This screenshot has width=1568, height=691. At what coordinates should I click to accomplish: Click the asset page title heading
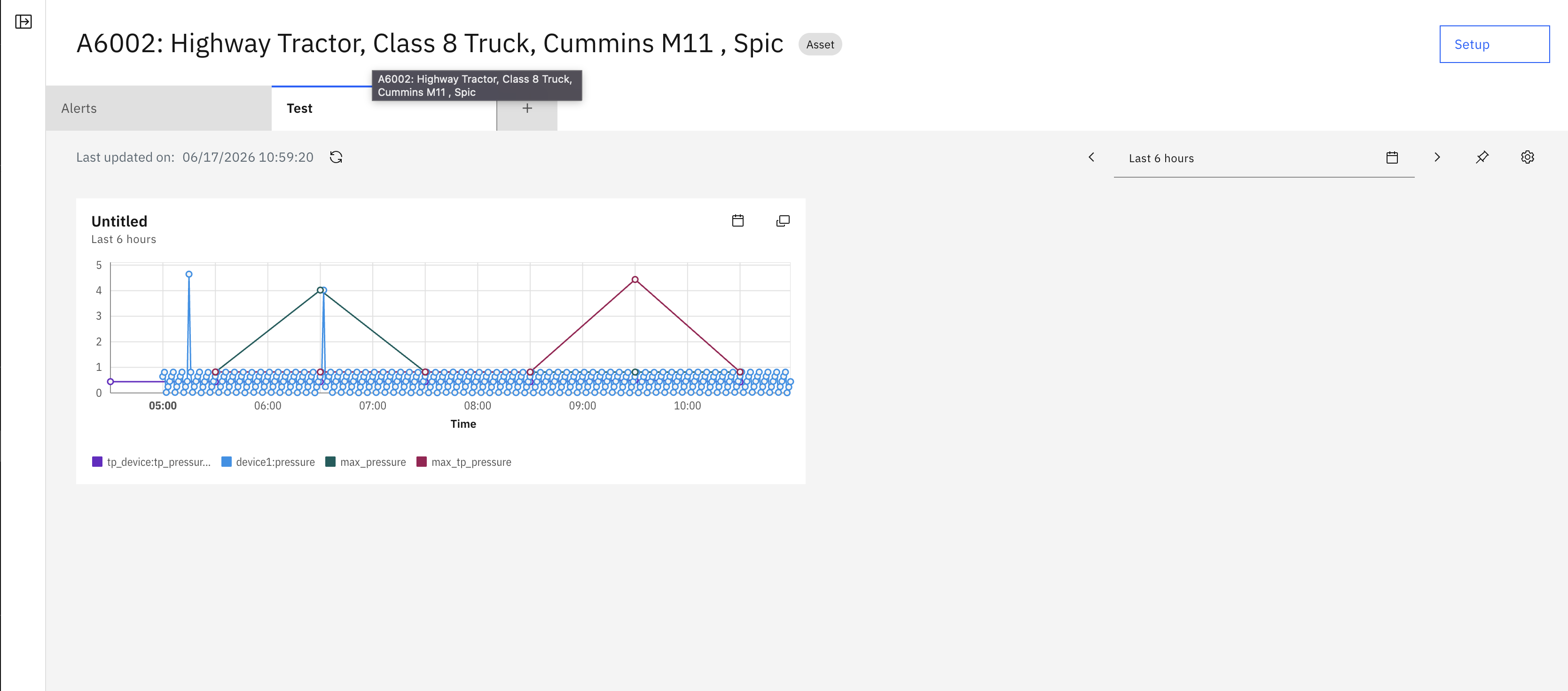(x=430, y=43)
